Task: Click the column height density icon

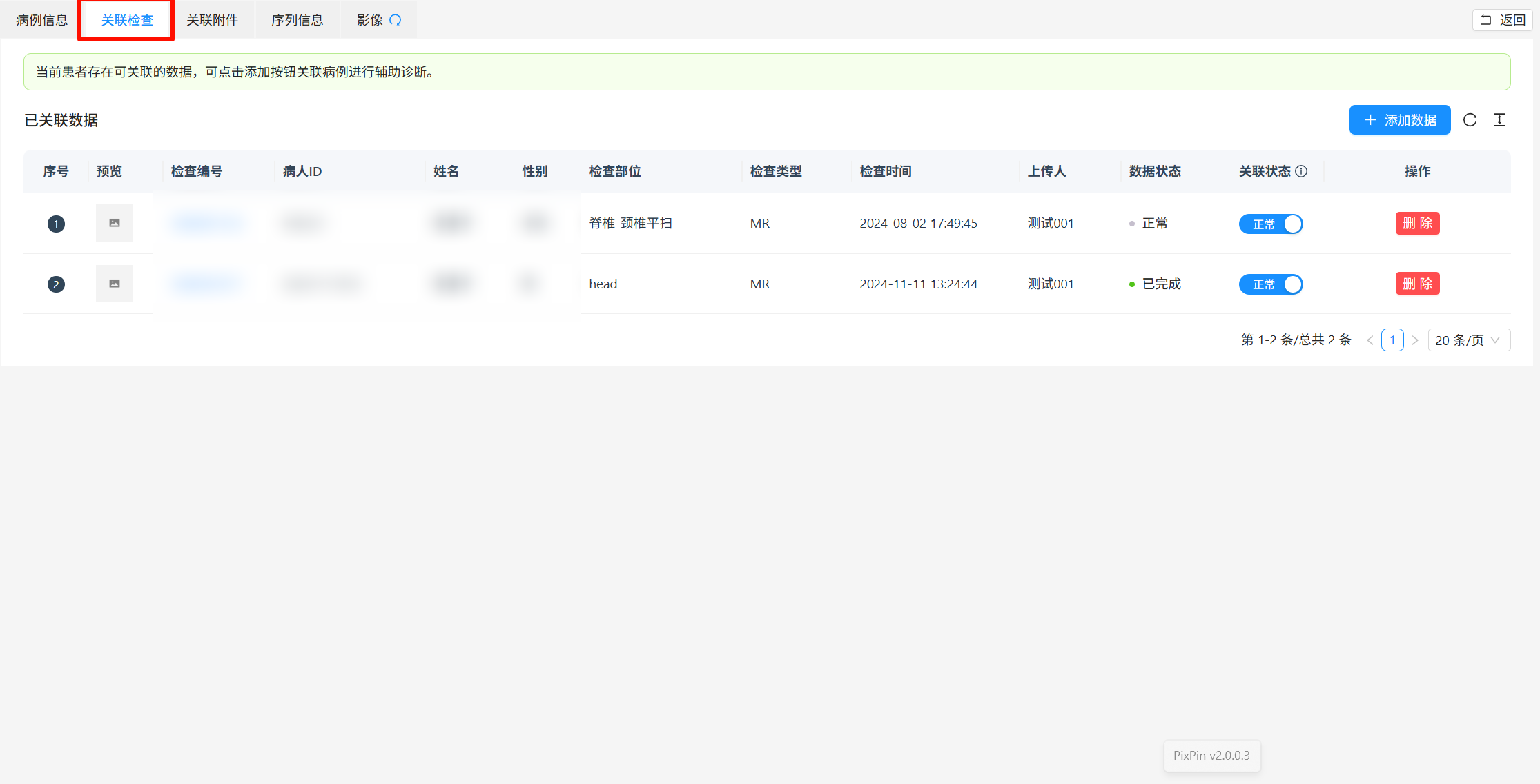Action: coord(1499,120)
